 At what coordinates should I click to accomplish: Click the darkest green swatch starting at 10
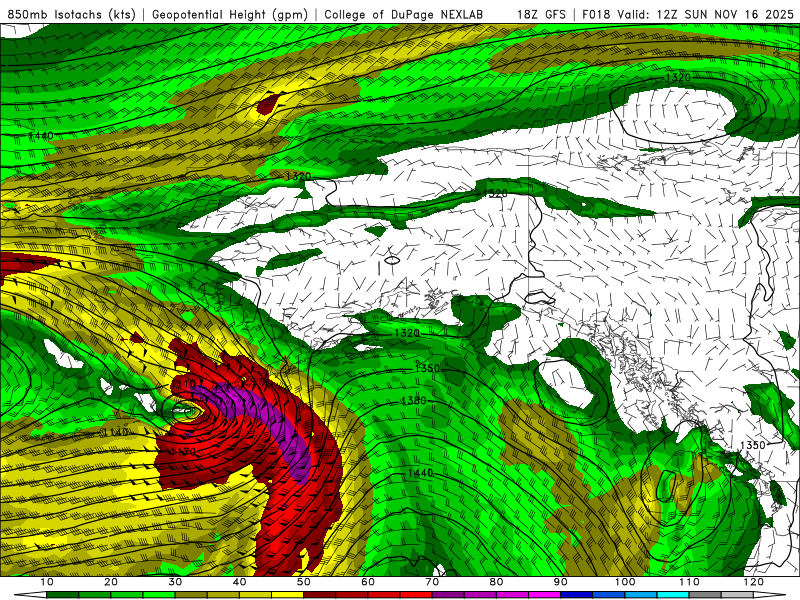63,595
